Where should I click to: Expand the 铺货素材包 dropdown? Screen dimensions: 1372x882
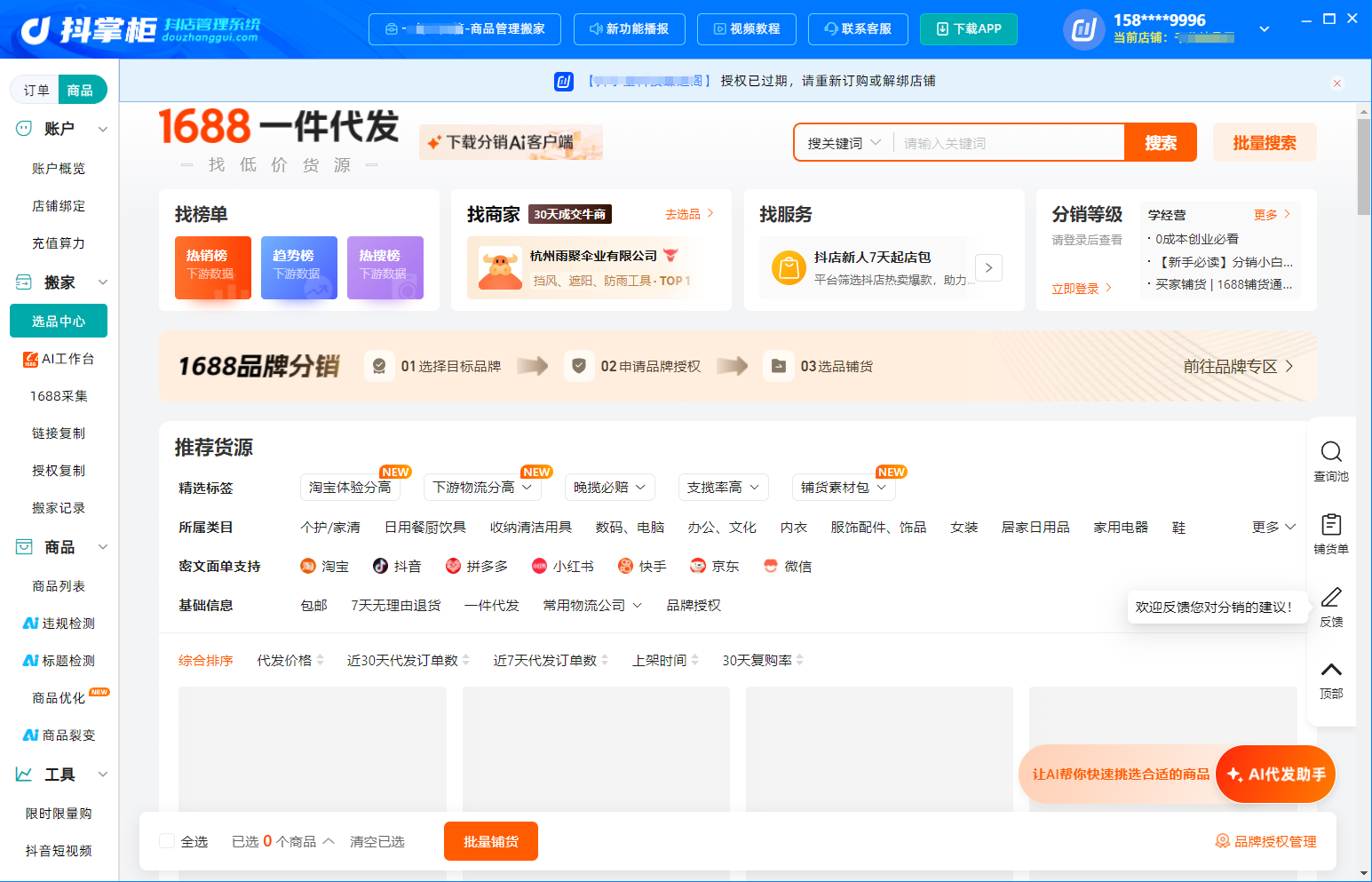point(844,487)
